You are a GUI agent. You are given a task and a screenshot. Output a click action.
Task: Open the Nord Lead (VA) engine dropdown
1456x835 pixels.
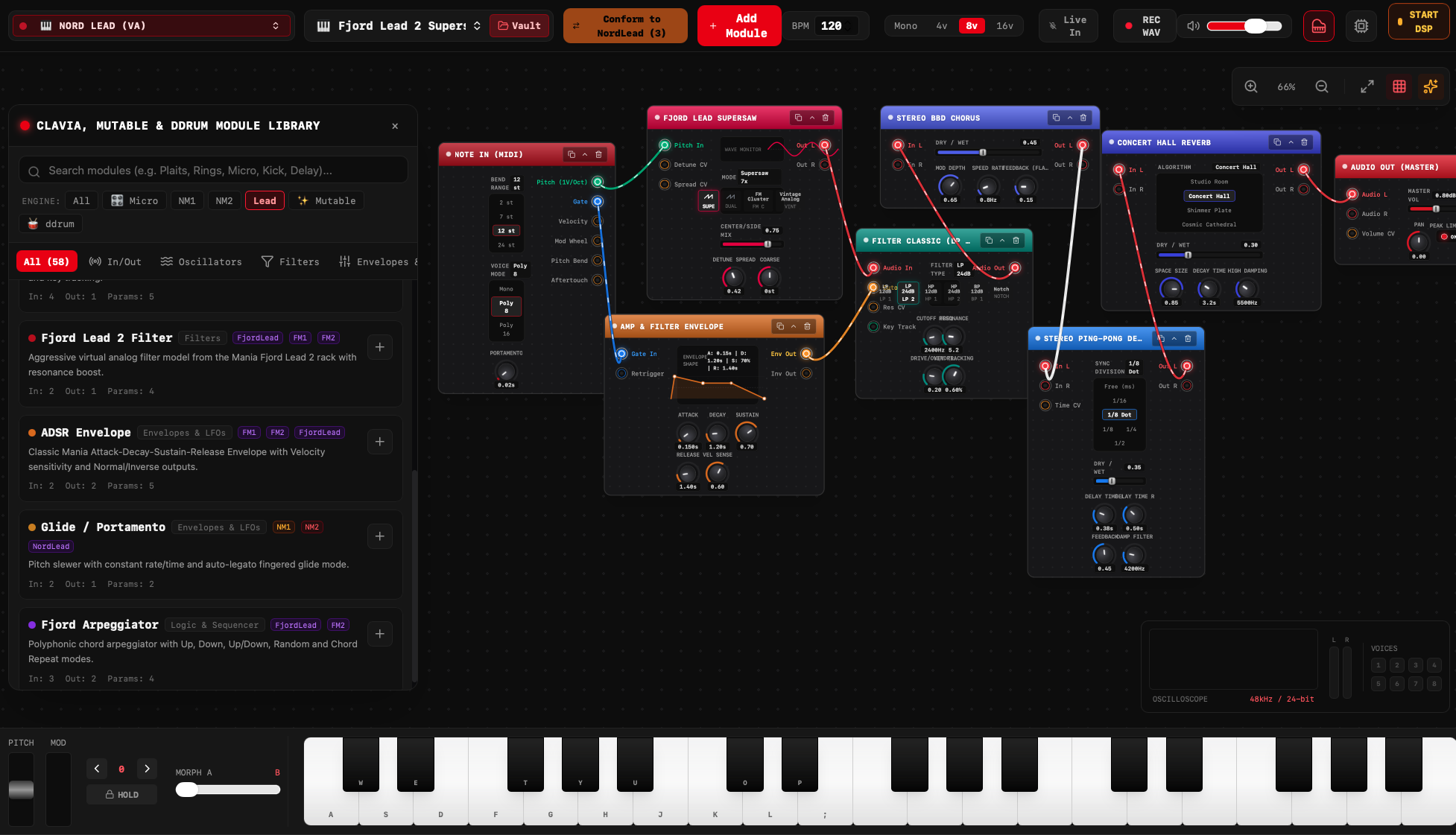coord(151,26)
